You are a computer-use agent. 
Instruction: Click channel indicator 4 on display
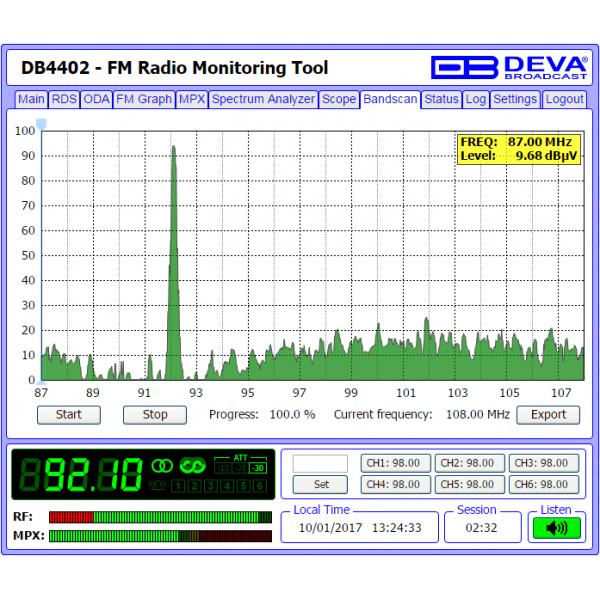[x=227, y=486]
